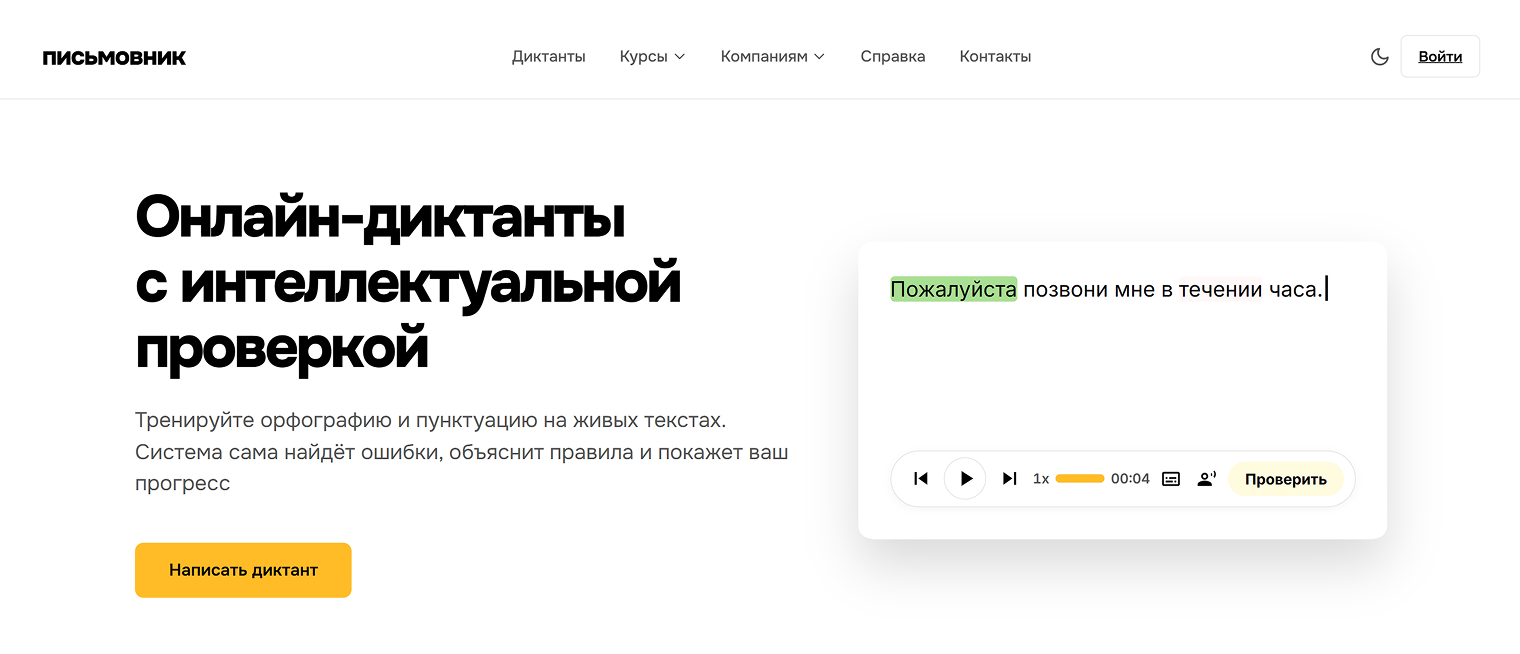Skip to the next track in the player

[1009, 479]
